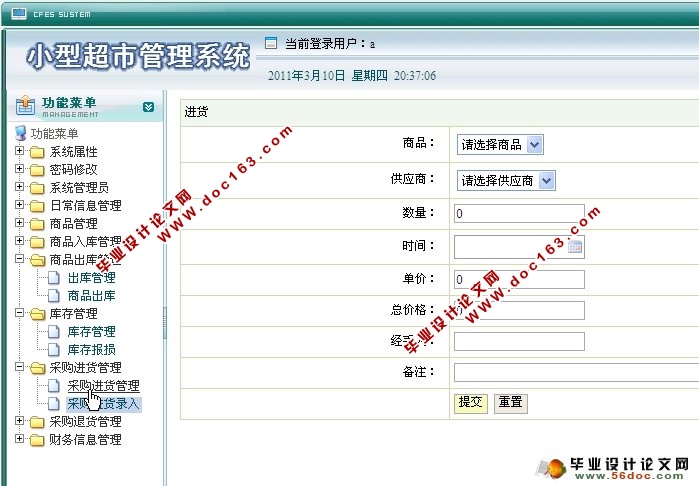Click the folder icon of 商品入库管理
Screen dimensions: 699x486
pos(37,242)
